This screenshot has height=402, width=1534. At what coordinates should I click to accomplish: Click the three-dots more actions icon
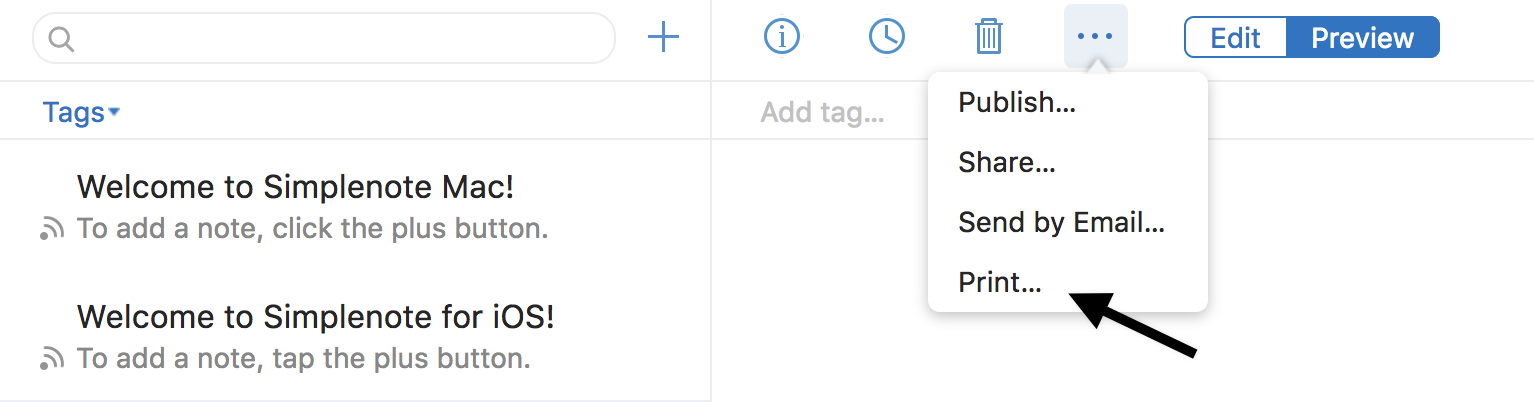click(1095, 37)
